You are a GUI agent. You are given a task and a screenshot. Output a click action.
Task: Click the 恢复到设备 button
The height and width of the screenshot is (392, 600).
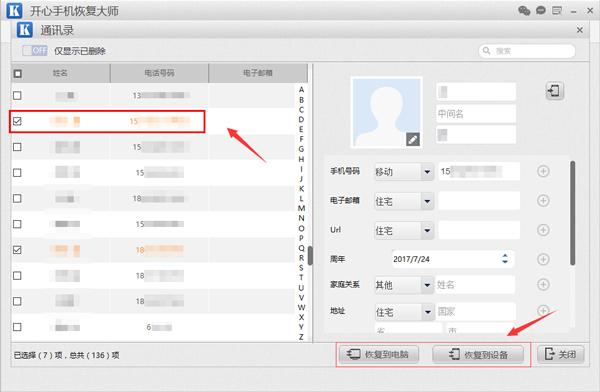pos(478,354)
